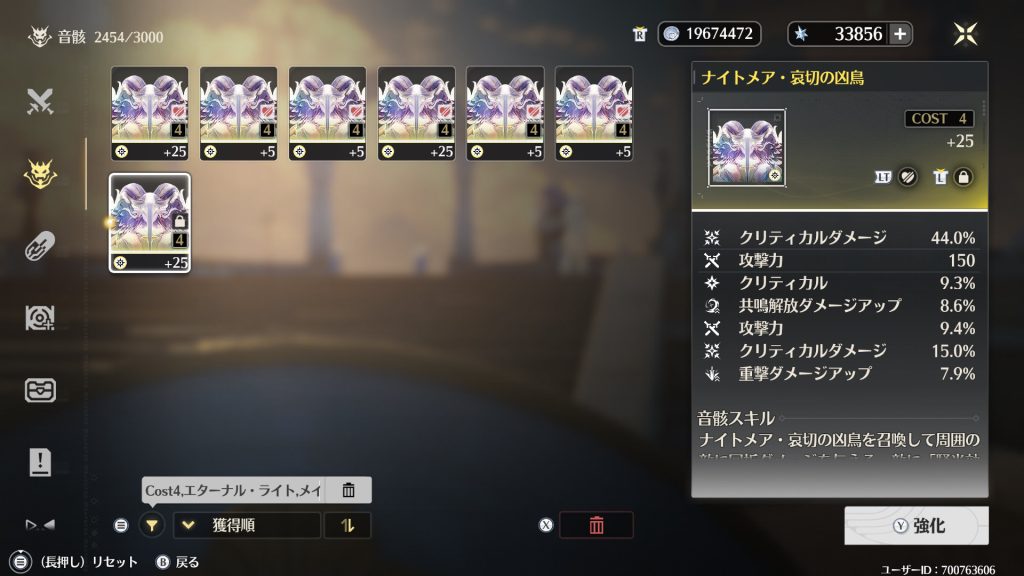
Task: Open the pill-shaped items sidebar tab
Action: pyautogui.click(x=40, y=246)
